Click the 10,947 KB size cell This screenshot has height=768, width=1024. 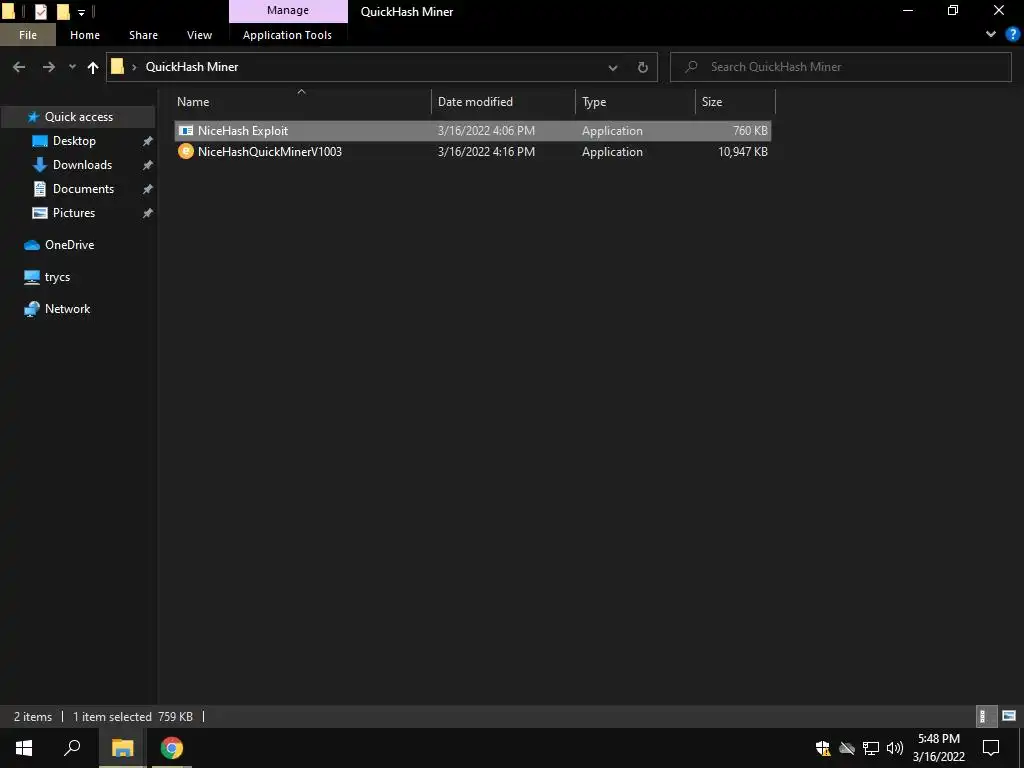[743, 152]
